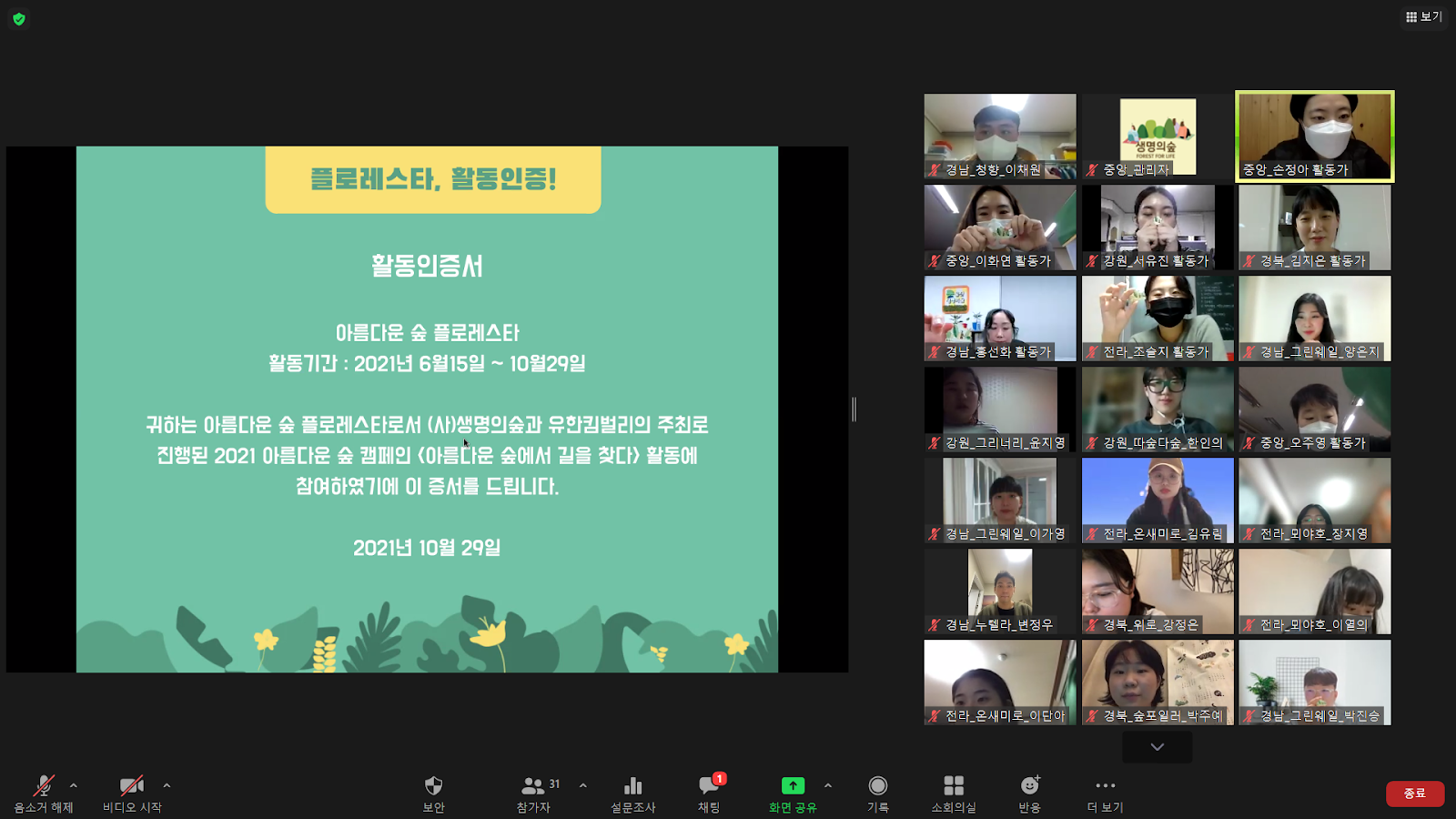Viewport: 1456px width, 819px height.
Task: Click the green encryption shield icon
Action: pos(18,18)
